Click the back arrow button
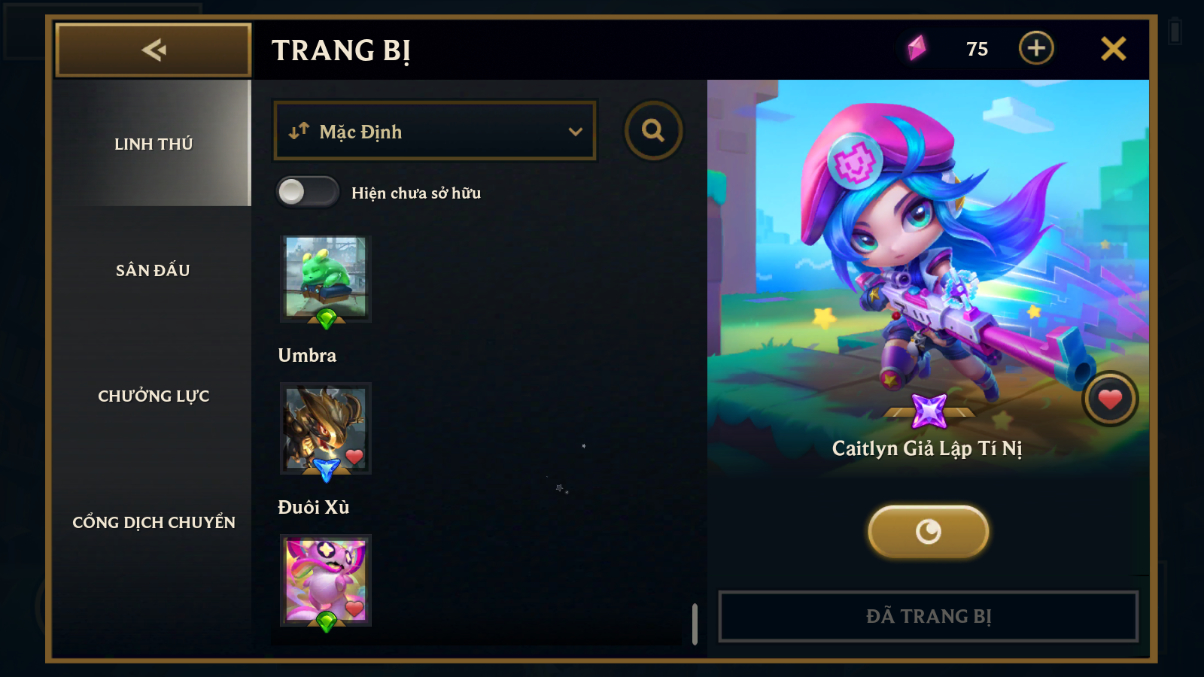Screen dimensions: 1204x677 pos(153,50)
